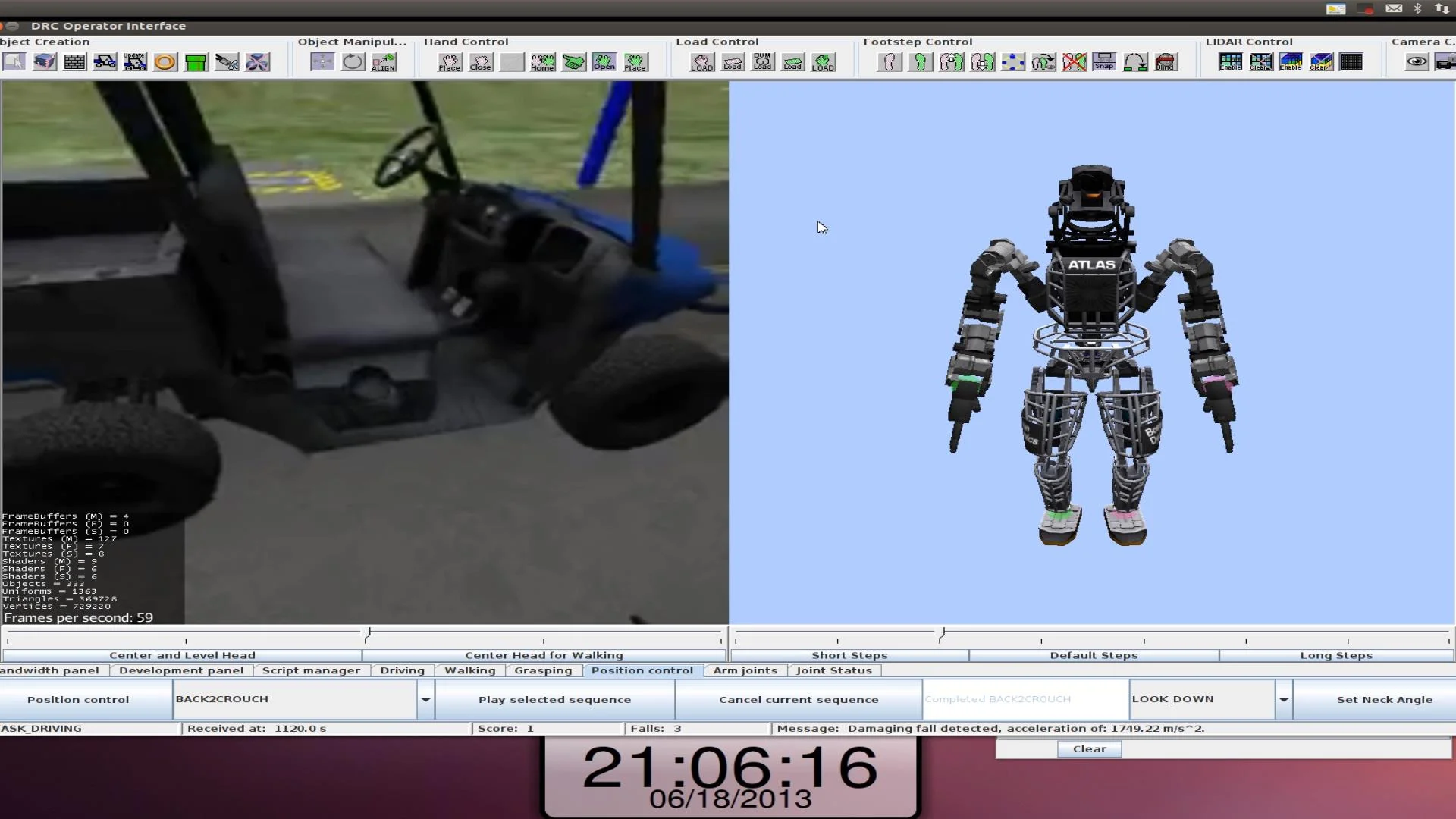Switch to the Arm joints tab
This screenshot has height=819, width=1456.
click(x=745, y=670)
